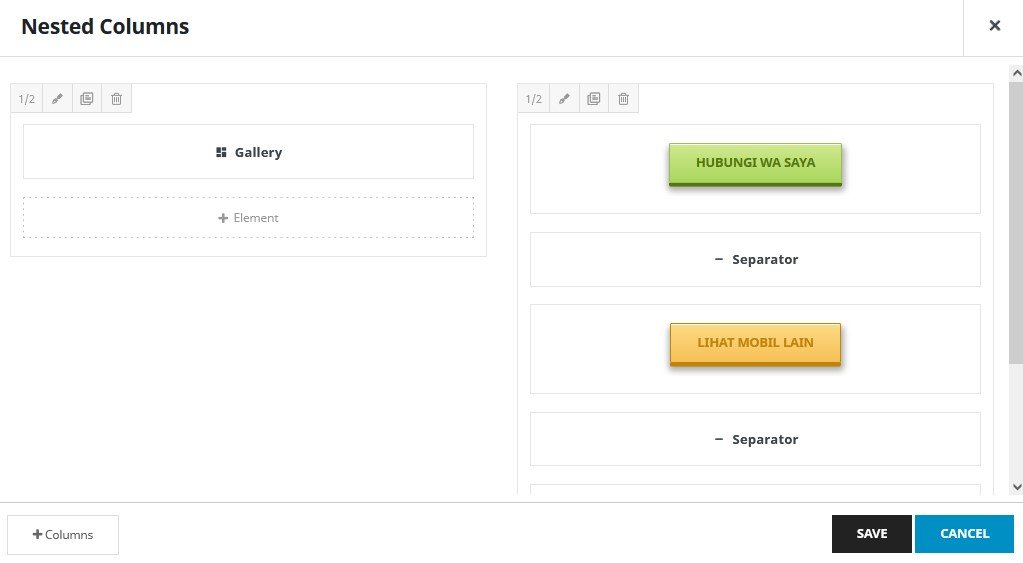The height and width of the screenshot is (563, 1023).
Task: Close the Nested Columns dialog
Action: tap(994, 26)
